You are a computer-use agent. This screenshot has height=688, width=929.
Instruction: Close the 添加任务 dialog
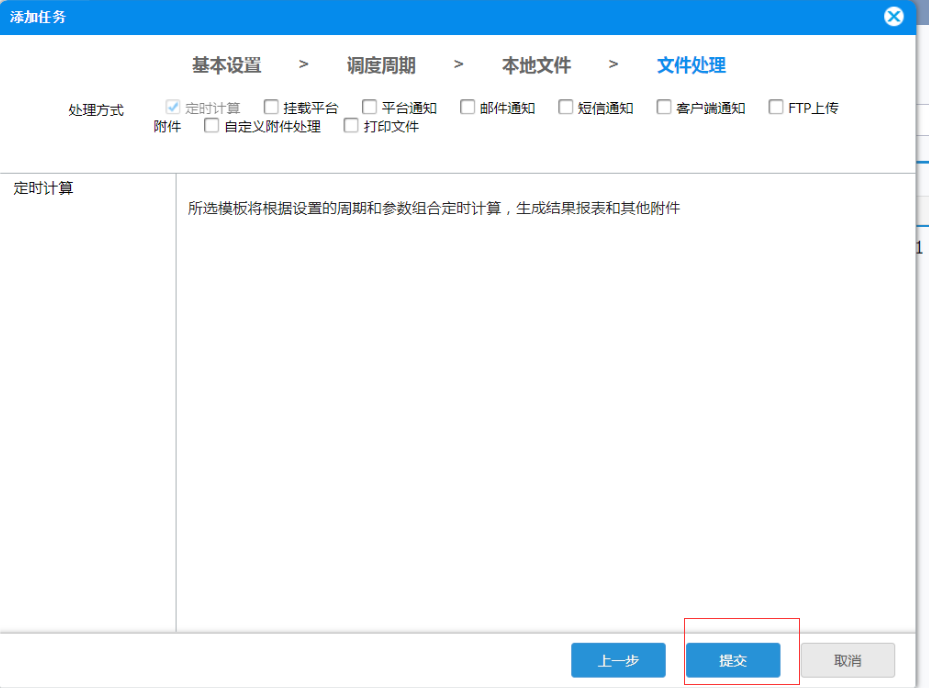tap(893, 17)
